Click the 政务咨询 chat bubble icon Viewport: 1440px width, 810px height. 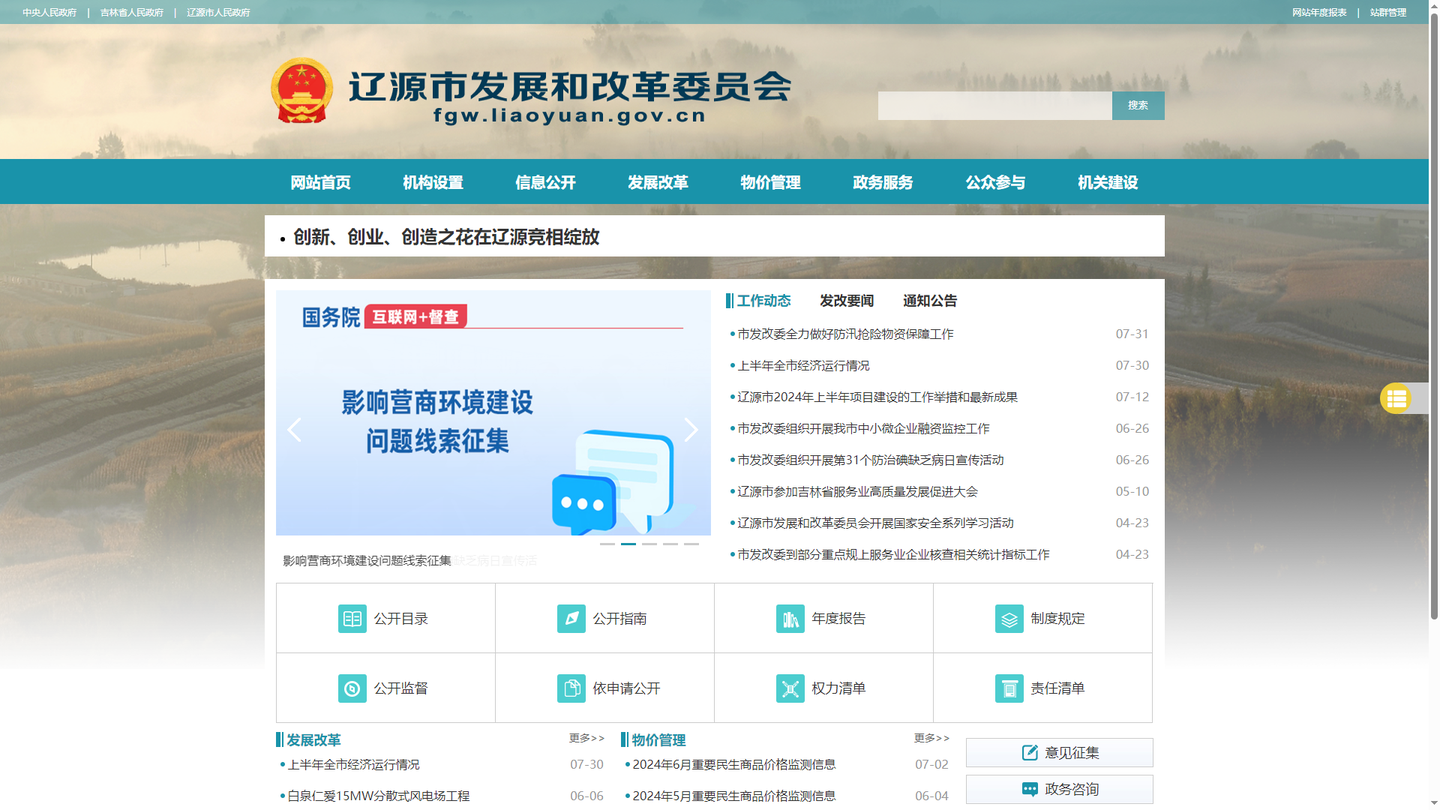[1029, 789]
